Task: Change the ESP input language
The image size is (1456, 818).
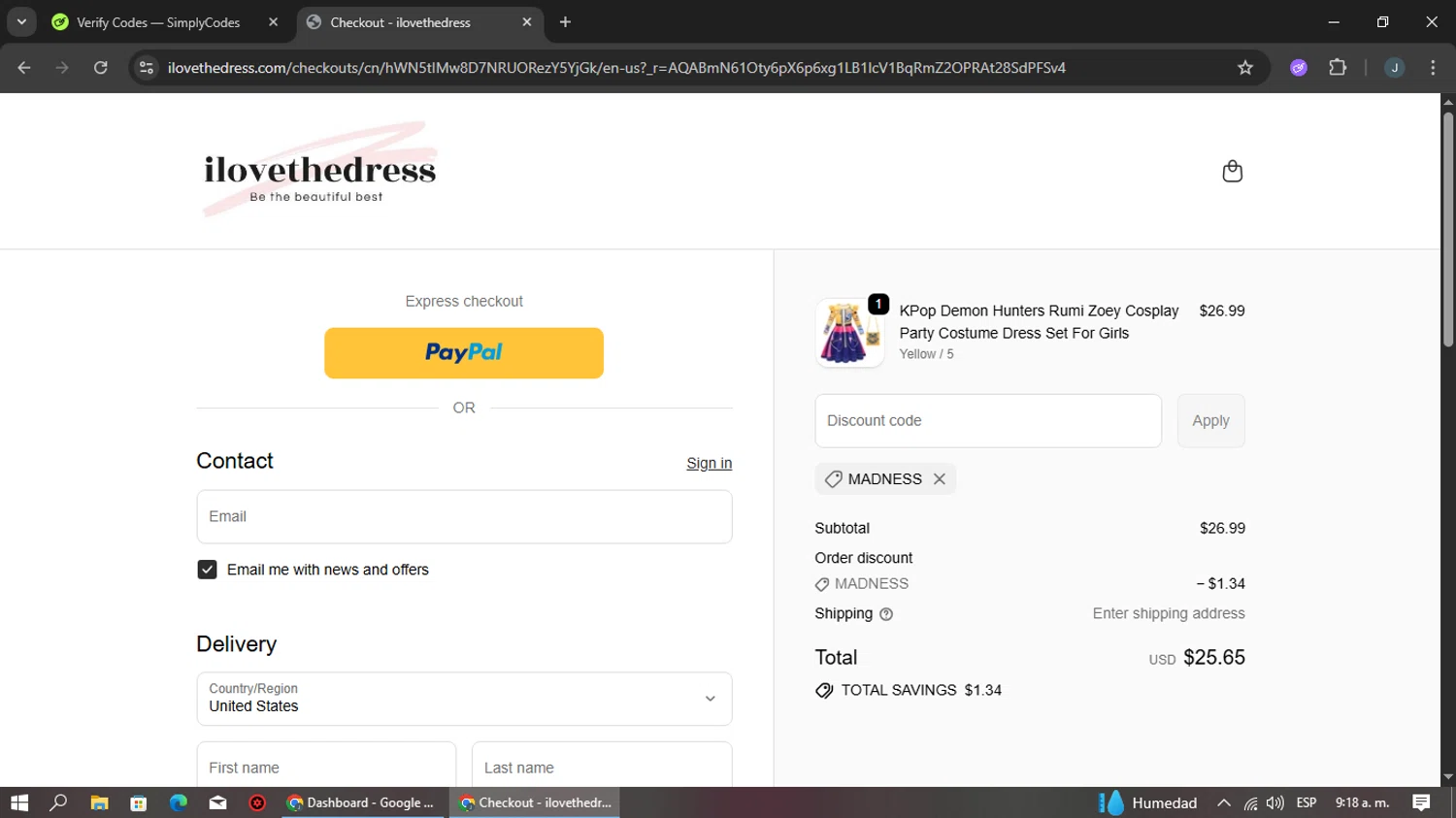Action: click(x=1307, y=802)
